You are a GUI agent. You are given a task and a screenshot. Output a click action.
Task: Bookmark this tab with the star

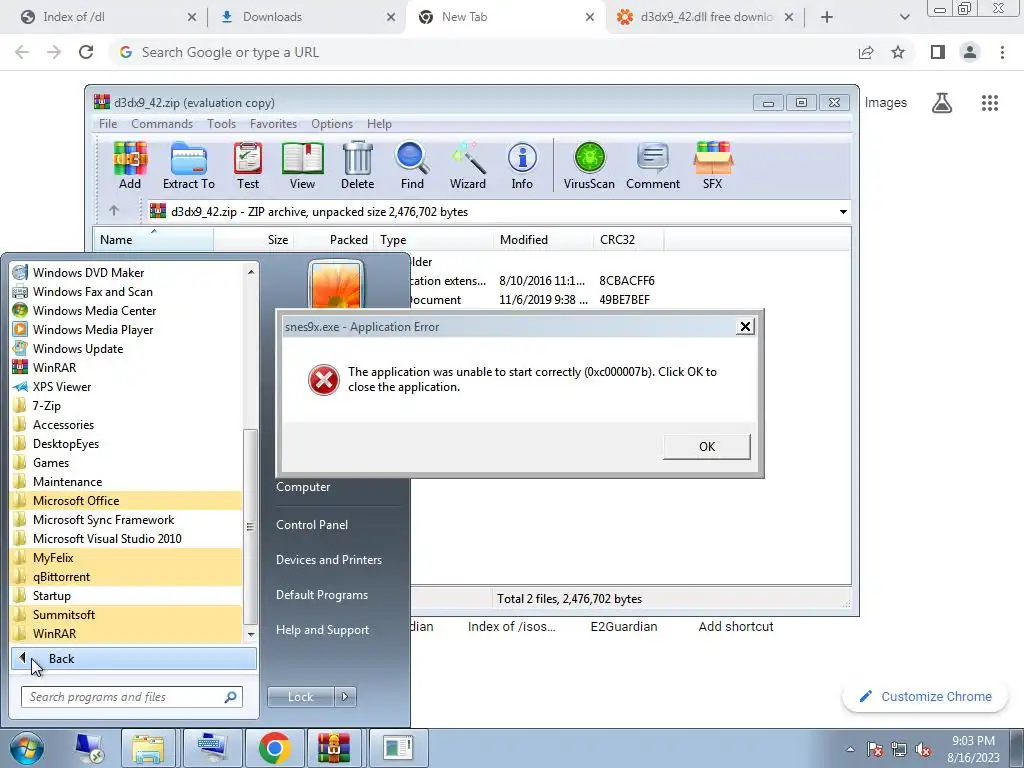pos(898,52)
